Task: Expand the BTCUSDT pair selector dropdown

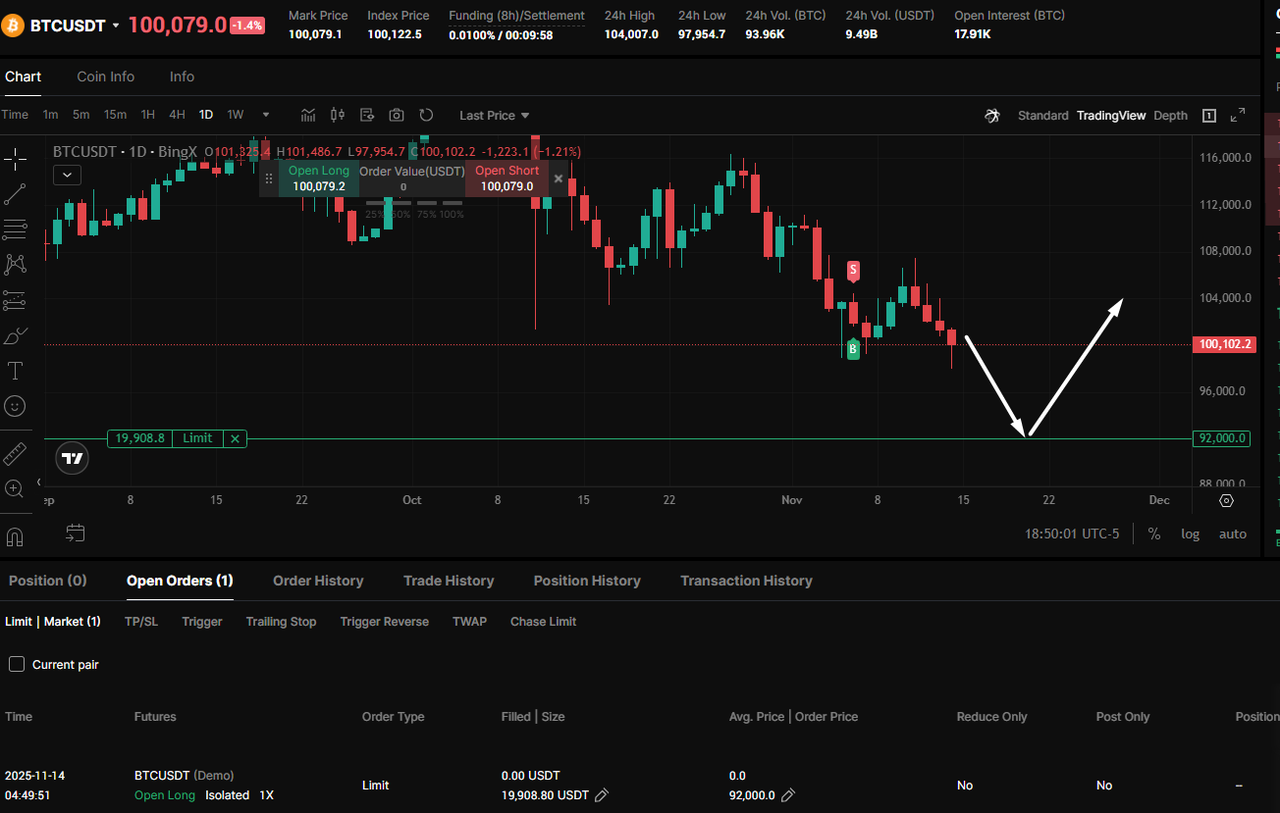Action: tap(116, 26)
